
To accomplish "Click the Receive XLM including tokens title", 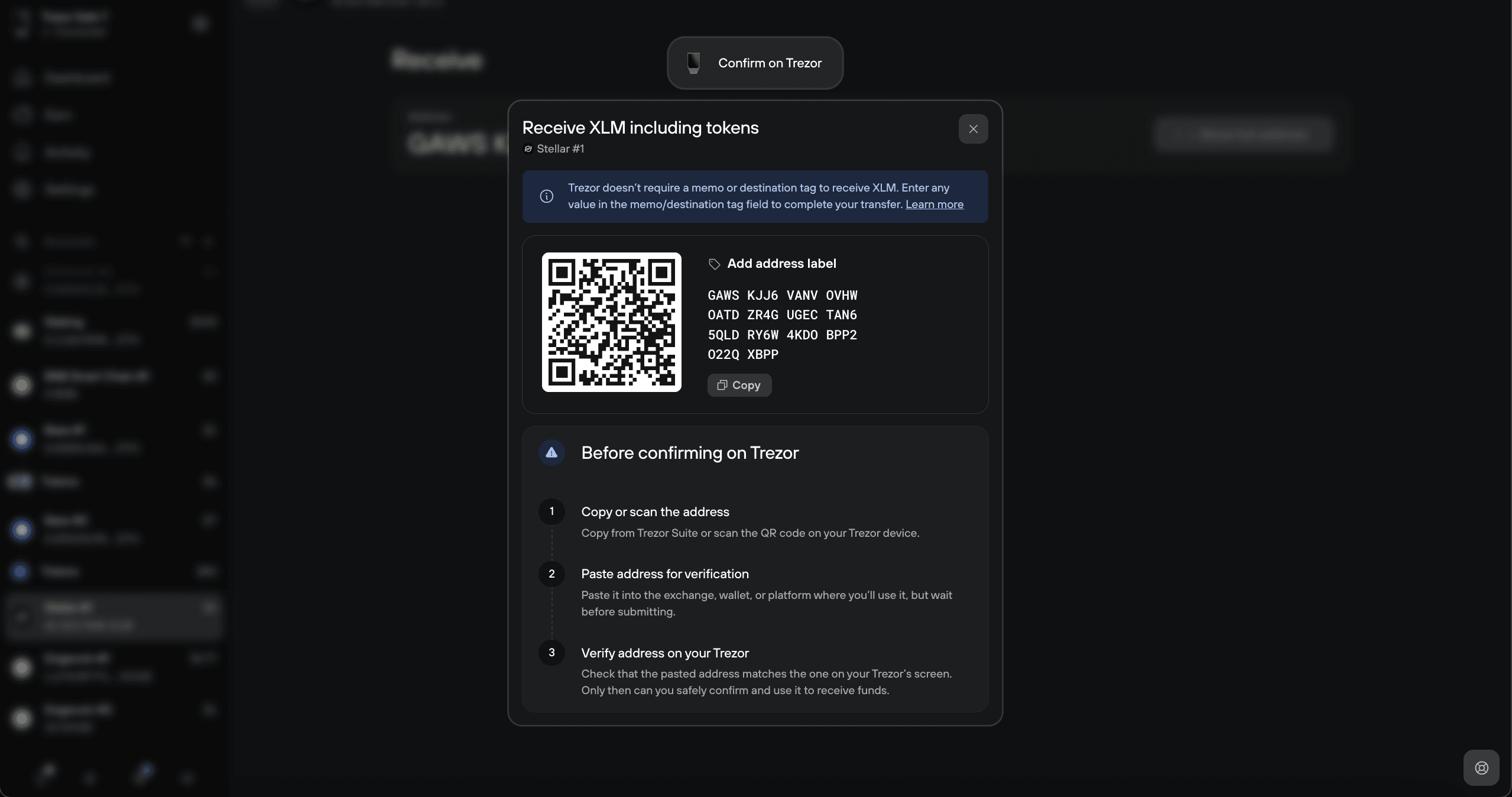I will pyautogui.click(x=640, y=128).
